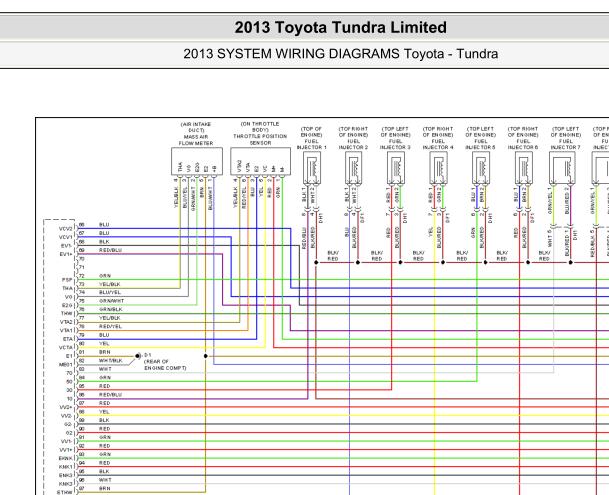Click the ETHW terminal label
609x495 pixels.
tap(65, 493)
